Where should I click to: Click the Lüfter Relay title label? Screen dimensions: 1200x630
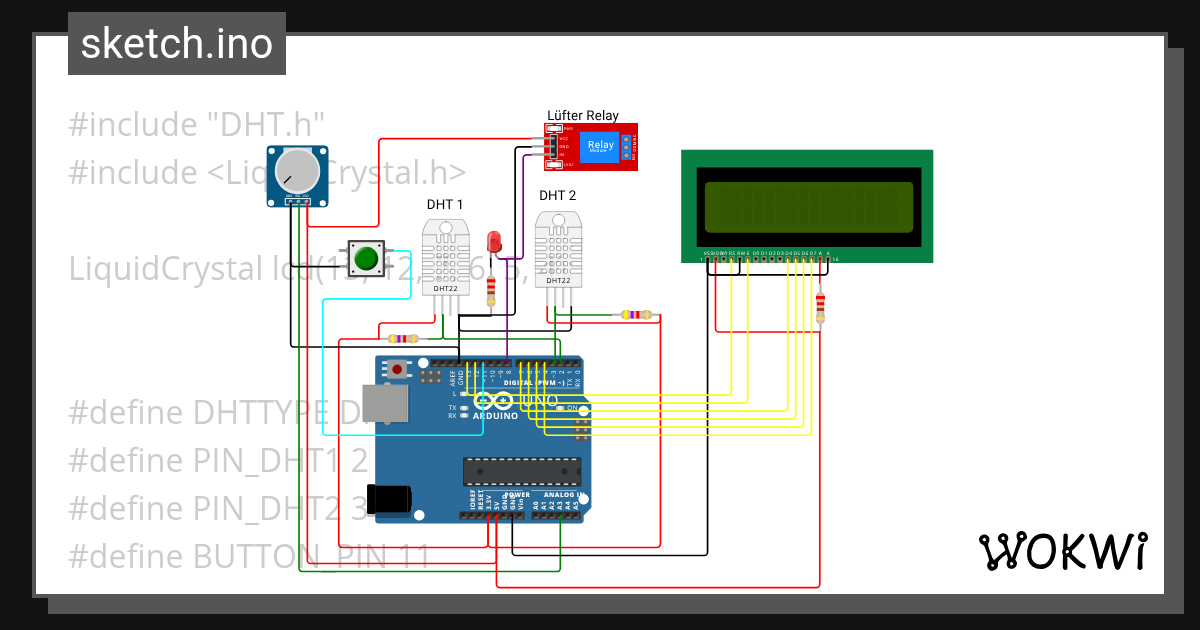(x=583, y=115)
